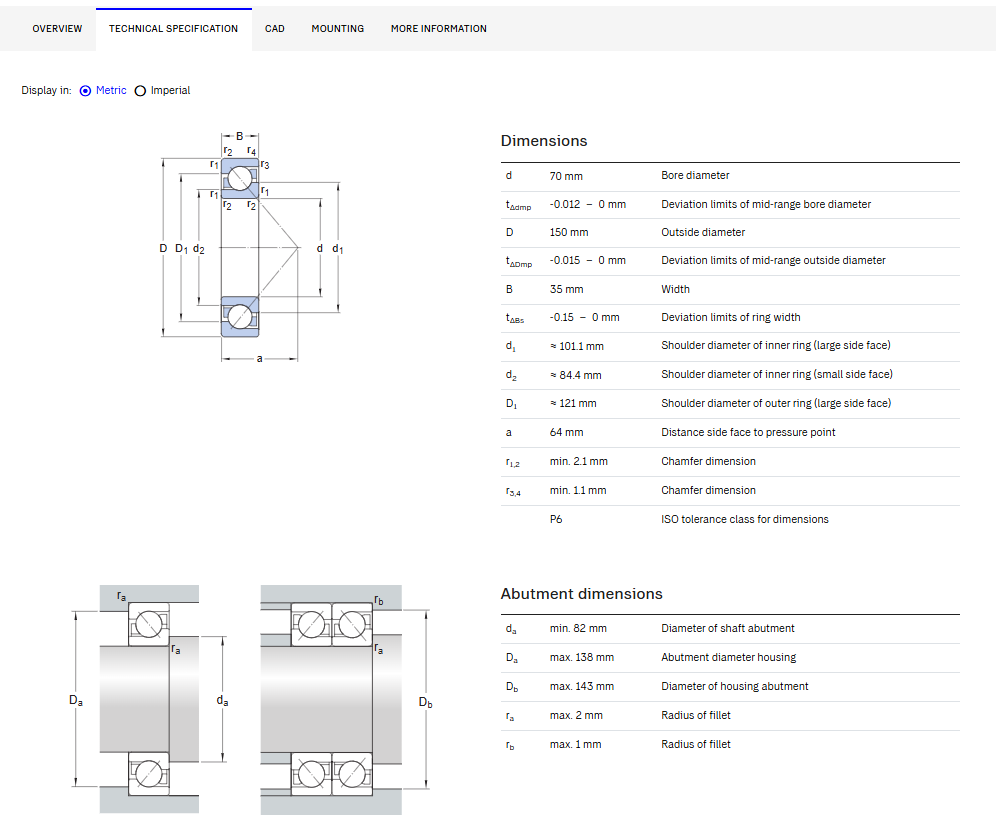Click the -0.15 – 0 mm ring width deviation
Viewport: 996px width, 825px height.
(x=584, y=317)
